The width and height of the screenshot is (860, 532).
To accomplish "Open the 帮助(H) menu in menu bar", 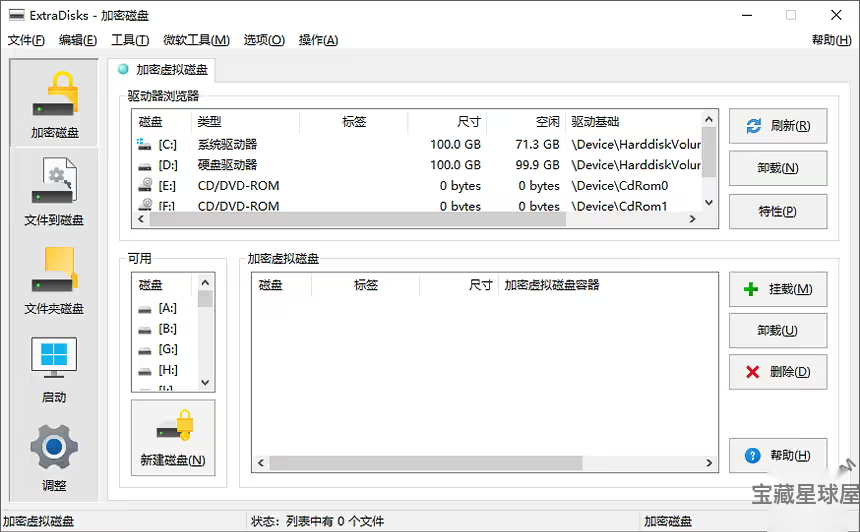I will pyautogui.click(x=831, y=40).
